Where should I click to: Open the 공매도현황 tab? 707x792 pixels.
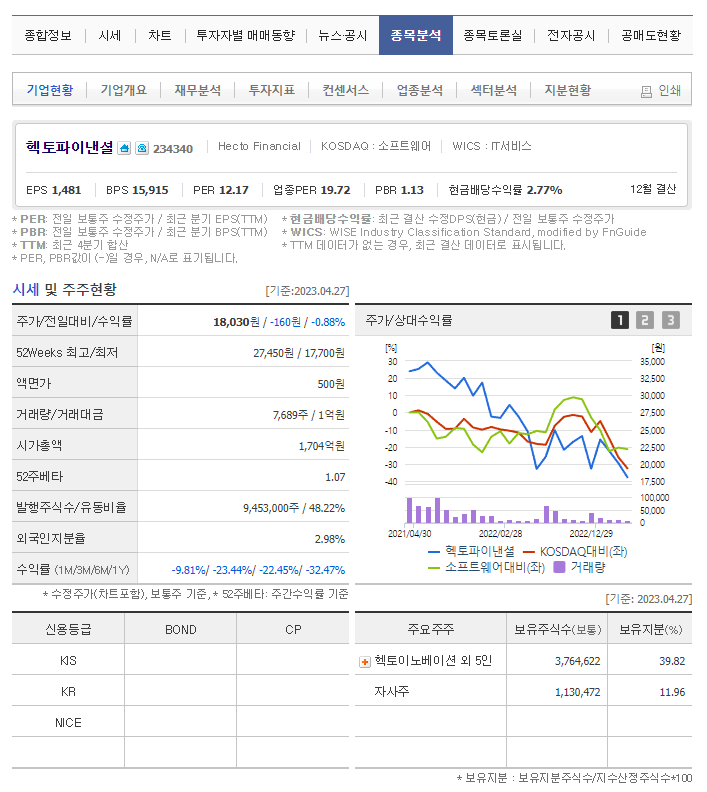coord(651,35)
